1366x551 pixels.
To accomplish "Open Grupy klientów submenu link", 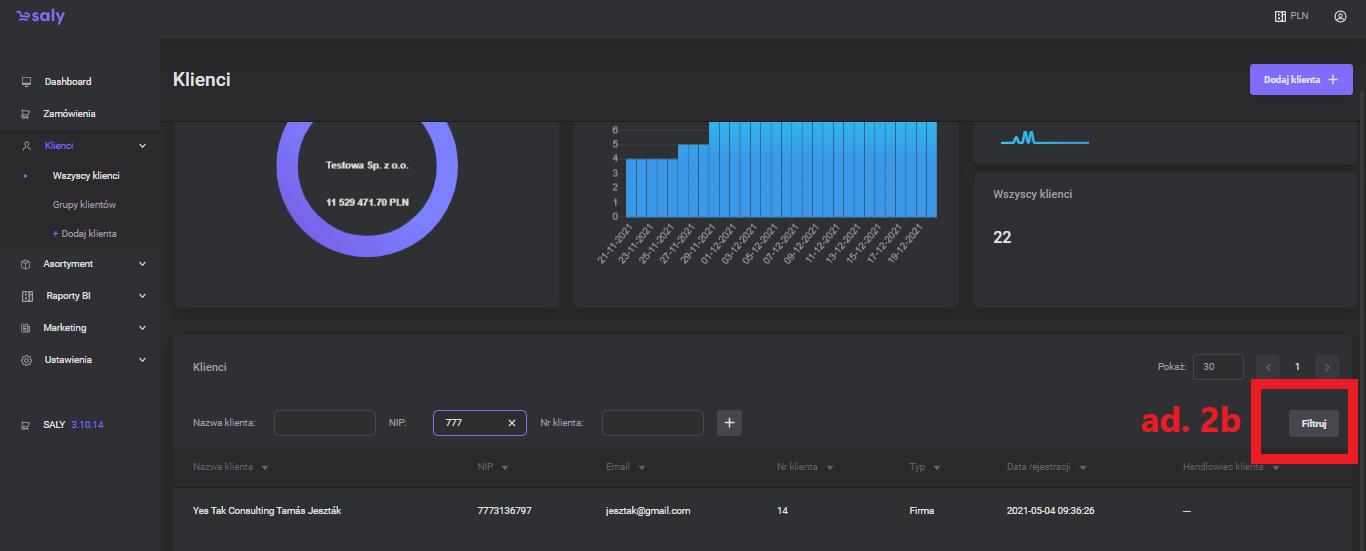I will (85, 205).
